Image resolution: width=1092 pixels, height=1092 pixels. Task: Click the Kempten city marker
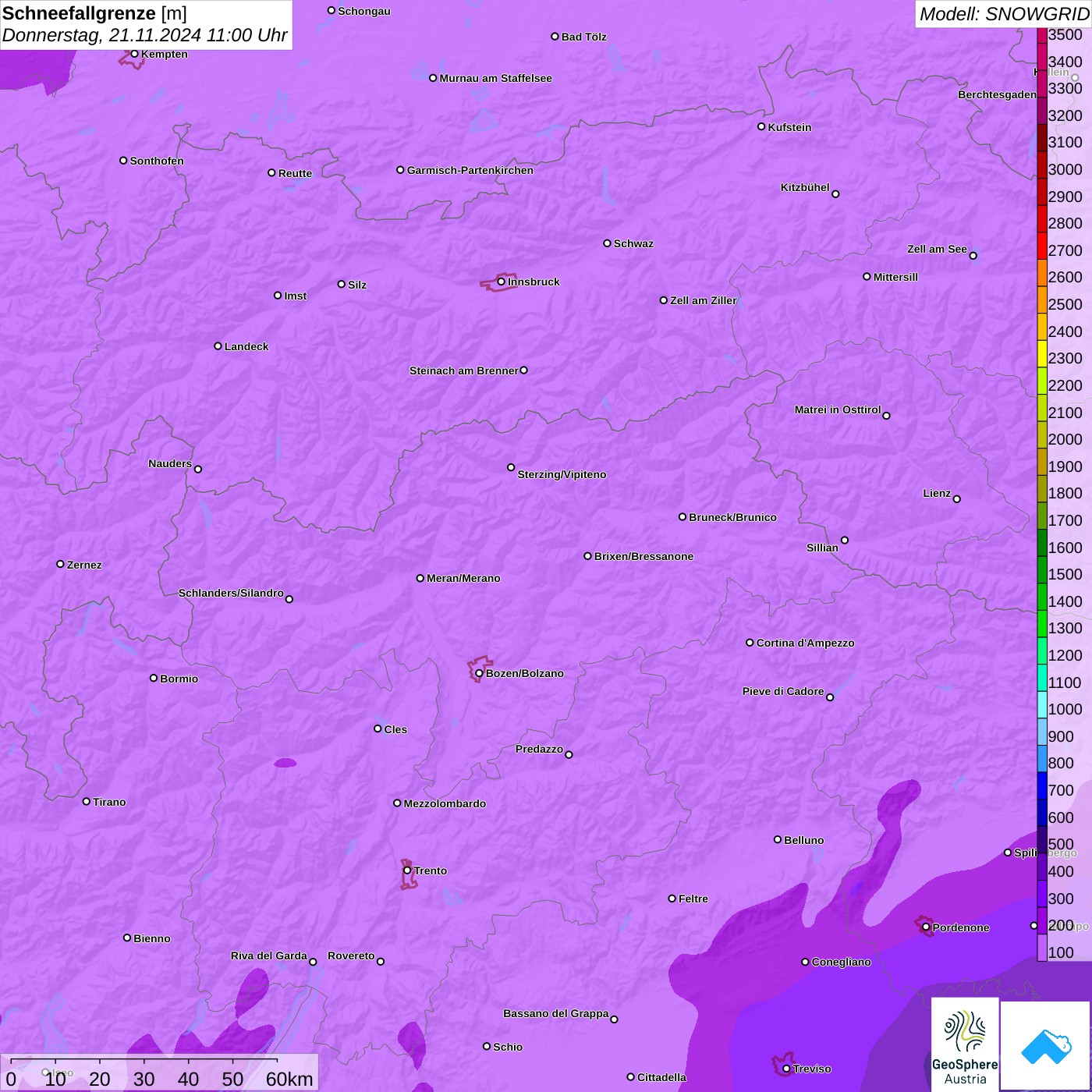(135, 54)
